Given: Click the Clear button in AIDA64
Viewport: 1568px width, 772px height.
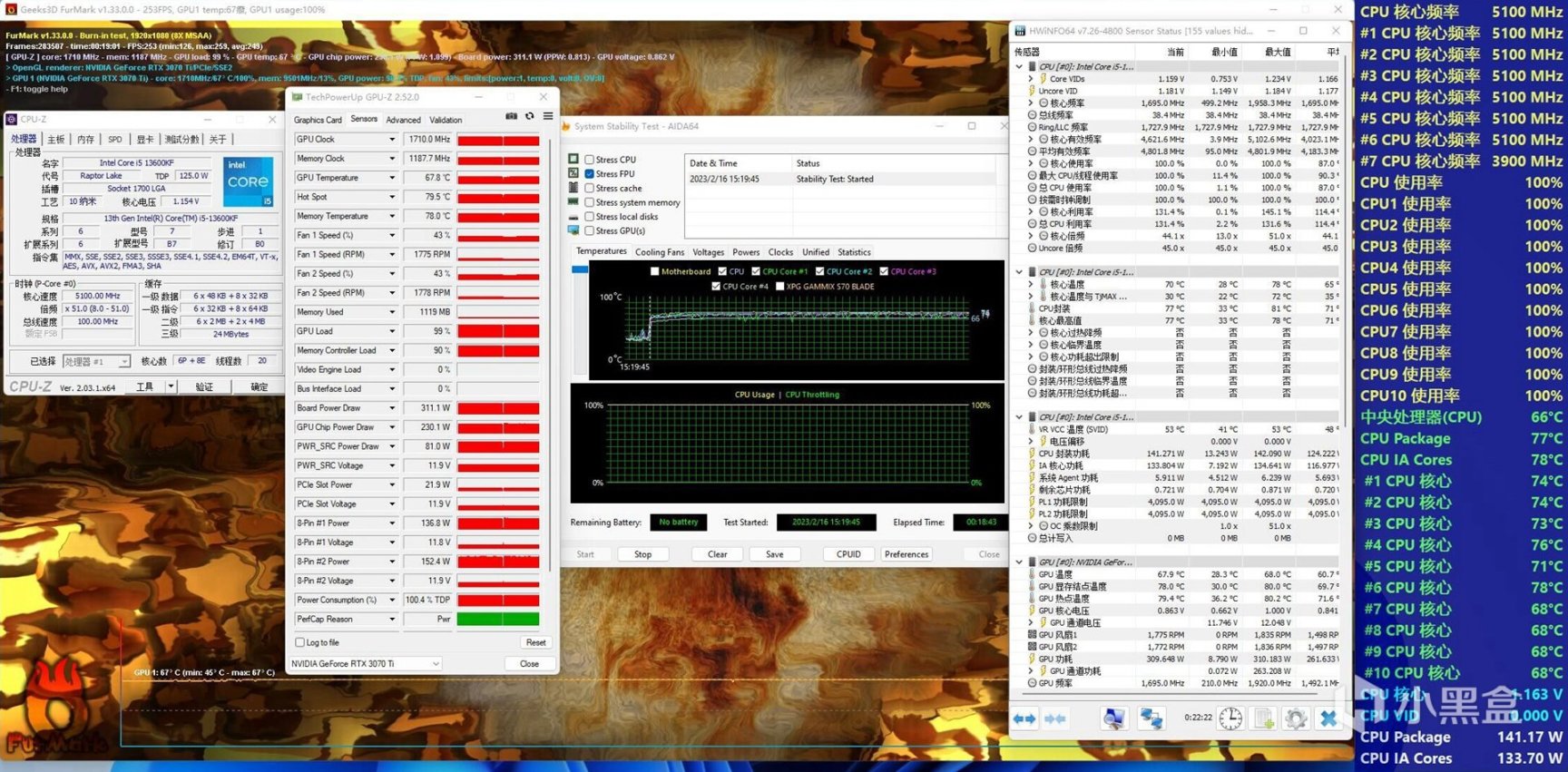Looking at the screenshot, I should [717, 554].
